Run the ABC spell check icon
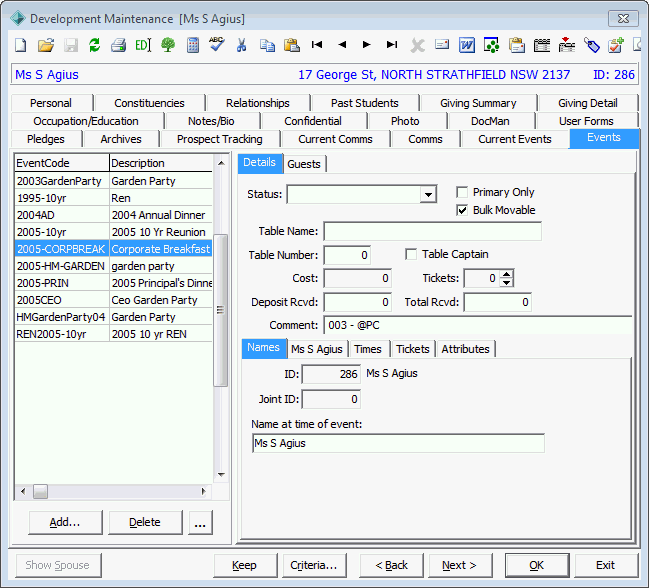The height and width of the screenshot is (588, 649). [217, 44]
